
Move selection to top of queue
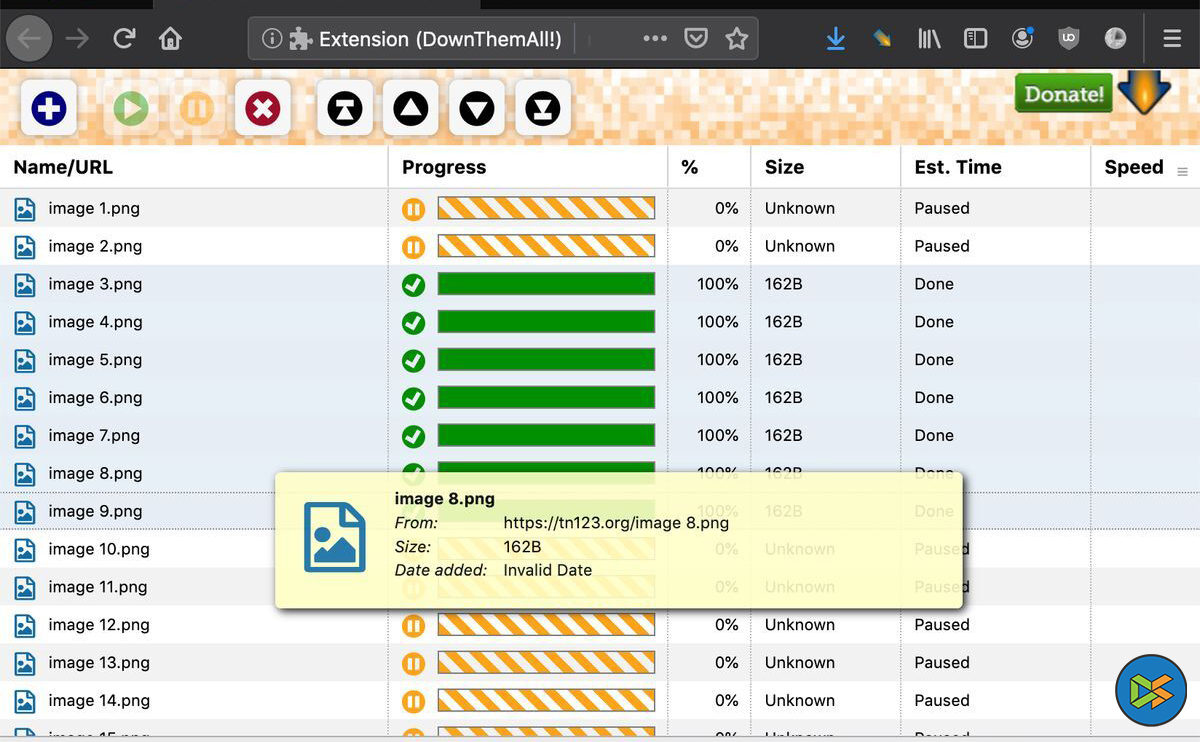345,108
